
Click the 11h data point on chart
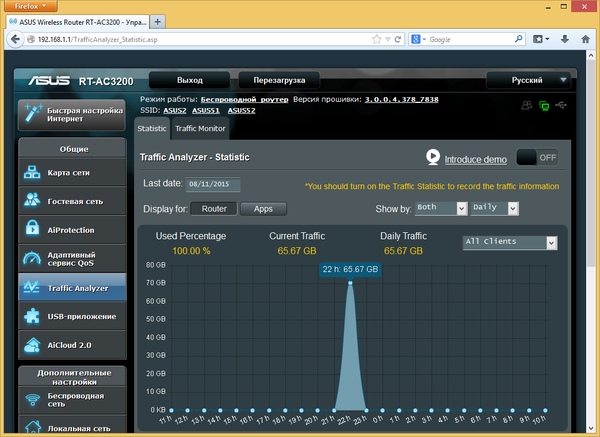pos(171,410)
